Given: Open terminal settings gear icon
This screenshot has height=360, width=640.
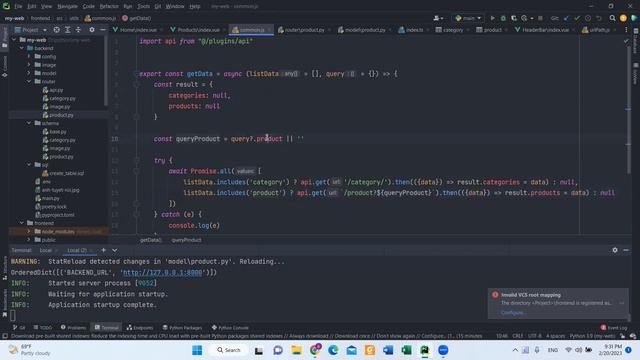Looking at the screenshot, I should [x=615, y=250].
